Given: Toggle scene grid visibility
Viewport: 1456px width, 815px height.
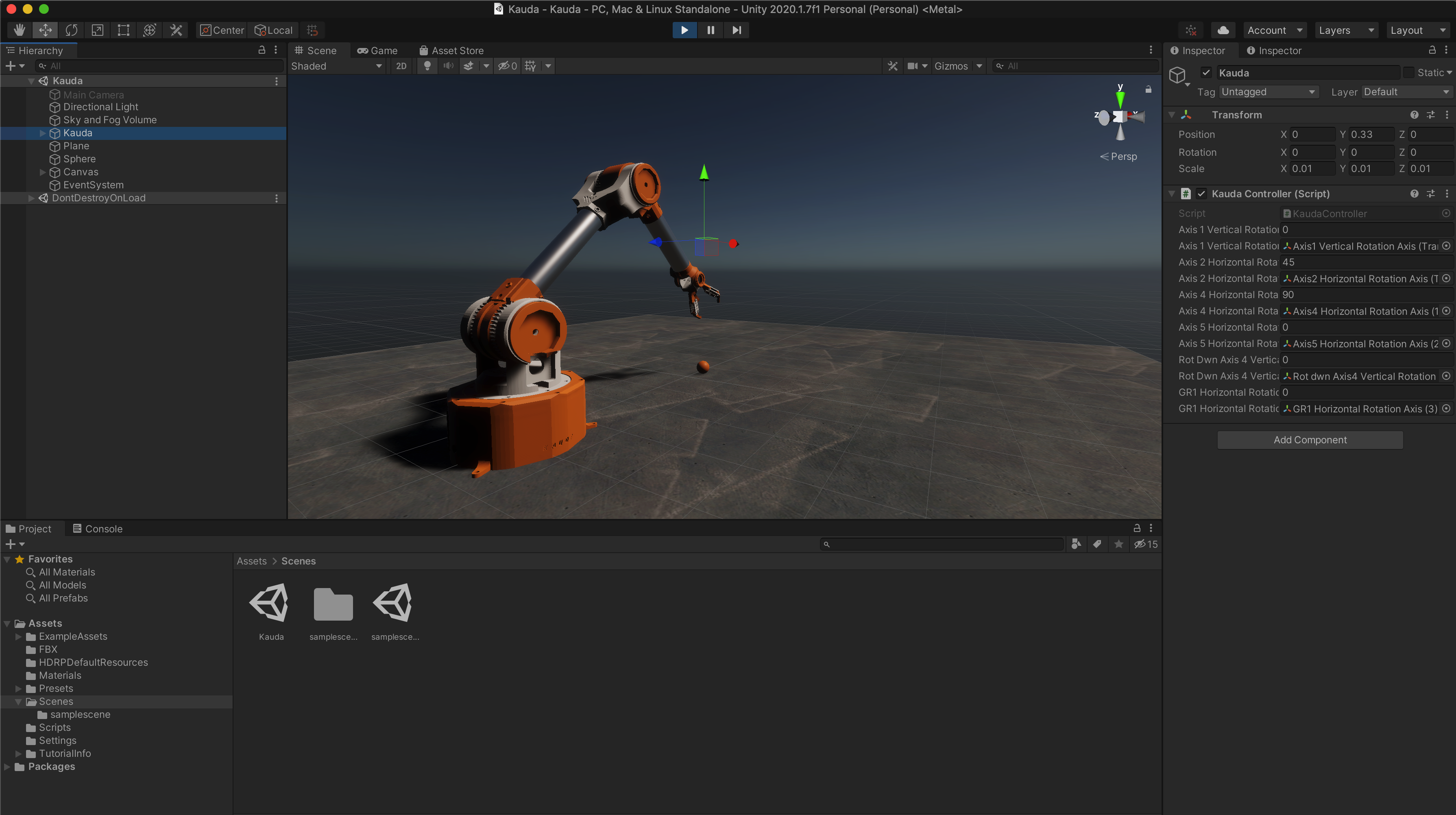Looking at the screenshot, I should (530, 66).
